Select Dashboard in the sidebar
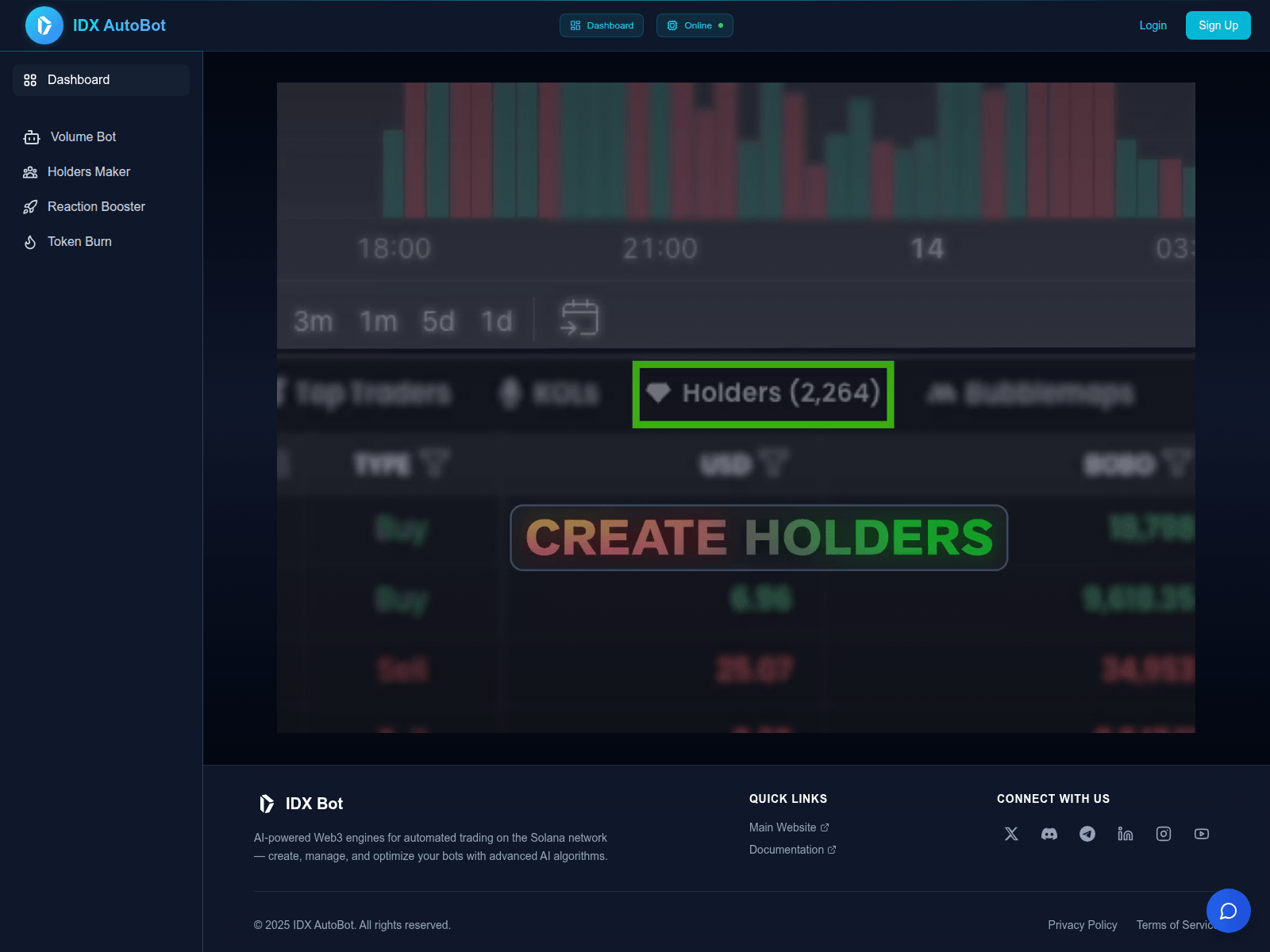The height and width of the screenshot is (952, 1270). click(101, 80)
